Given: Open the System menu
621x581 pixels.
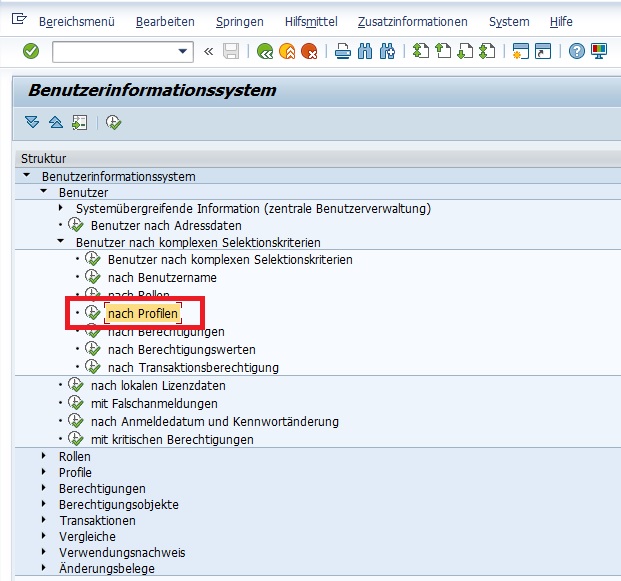Looking at the screenshot, I should (509, 21).
